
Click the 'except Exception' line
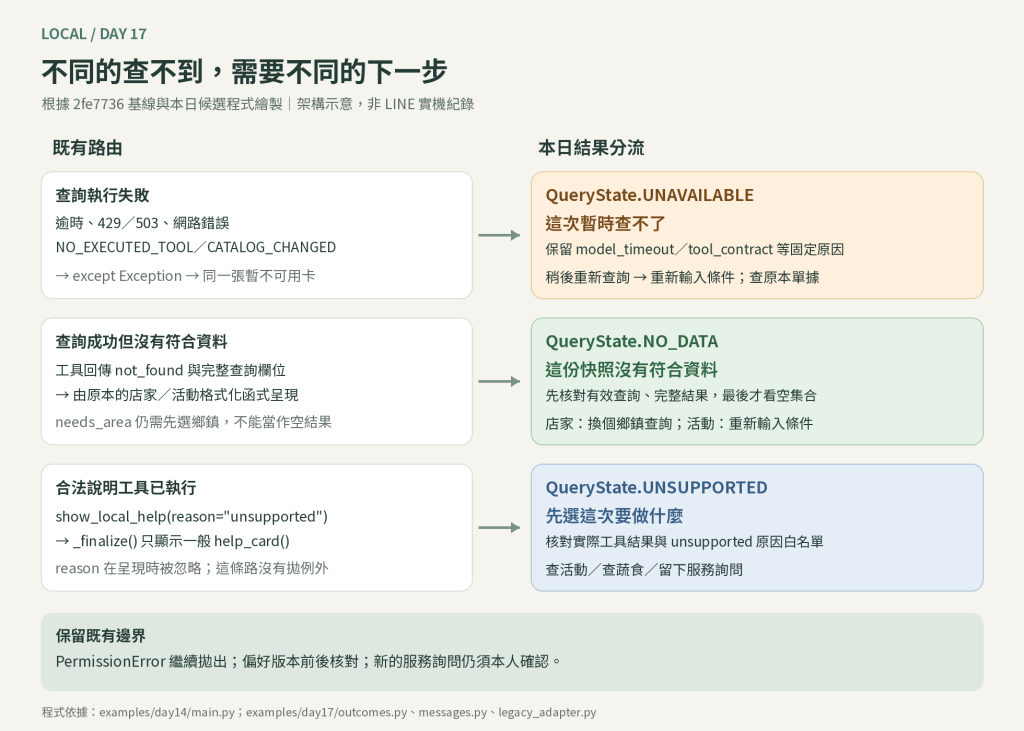(x=185, y=276)
